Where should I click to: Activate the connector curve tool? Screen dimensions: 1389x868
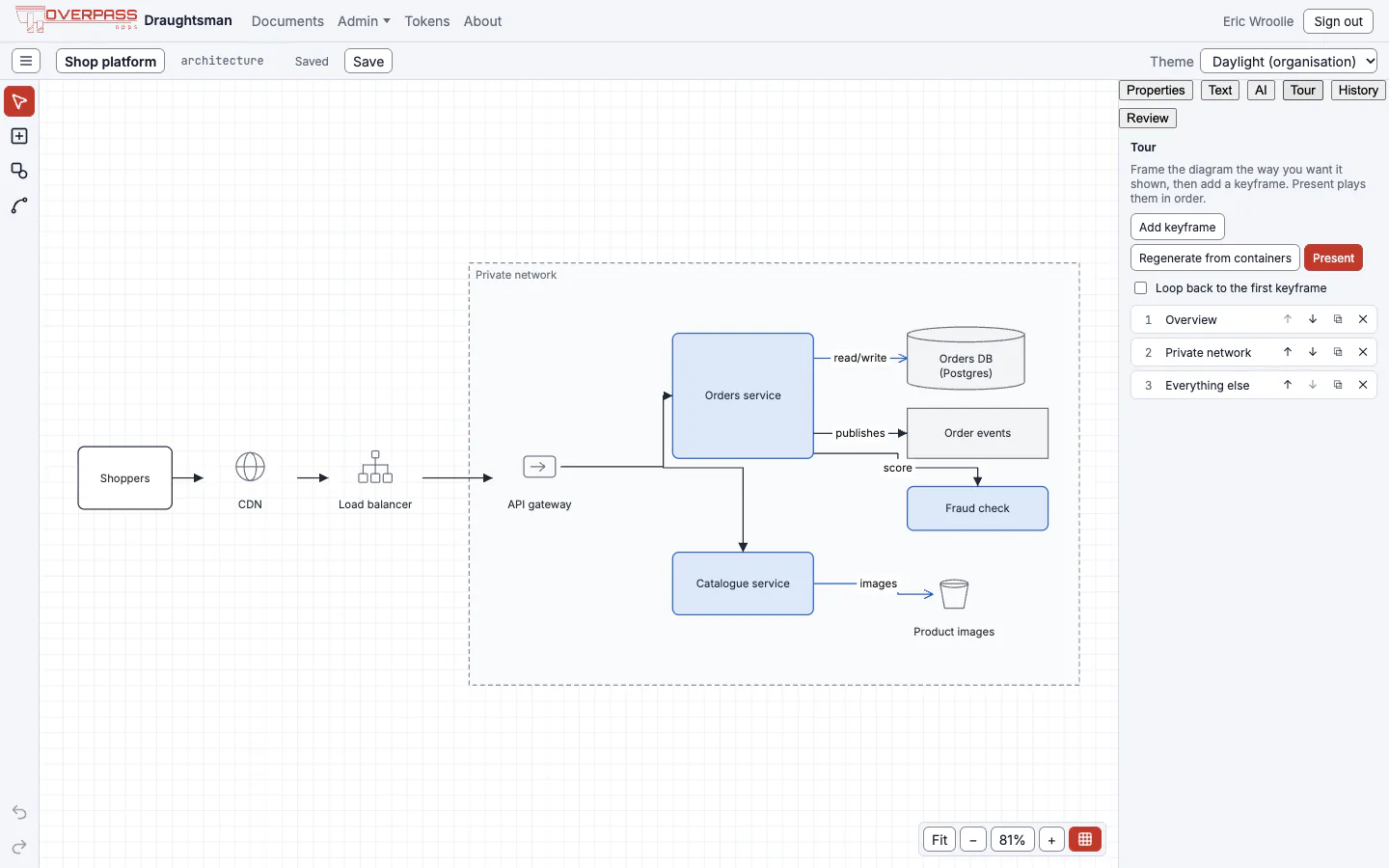(x=19, y=205)
